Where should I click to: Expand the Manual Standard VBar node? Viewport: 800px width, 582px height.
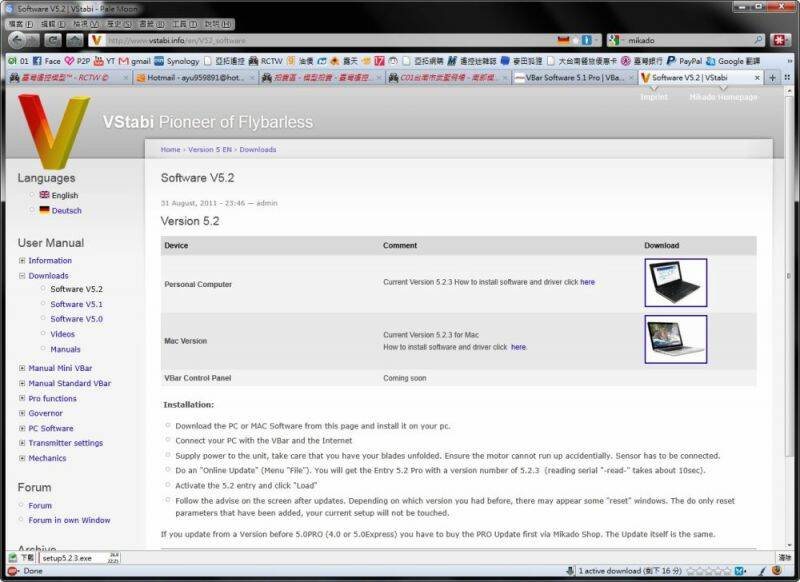(x=22, y=383)
